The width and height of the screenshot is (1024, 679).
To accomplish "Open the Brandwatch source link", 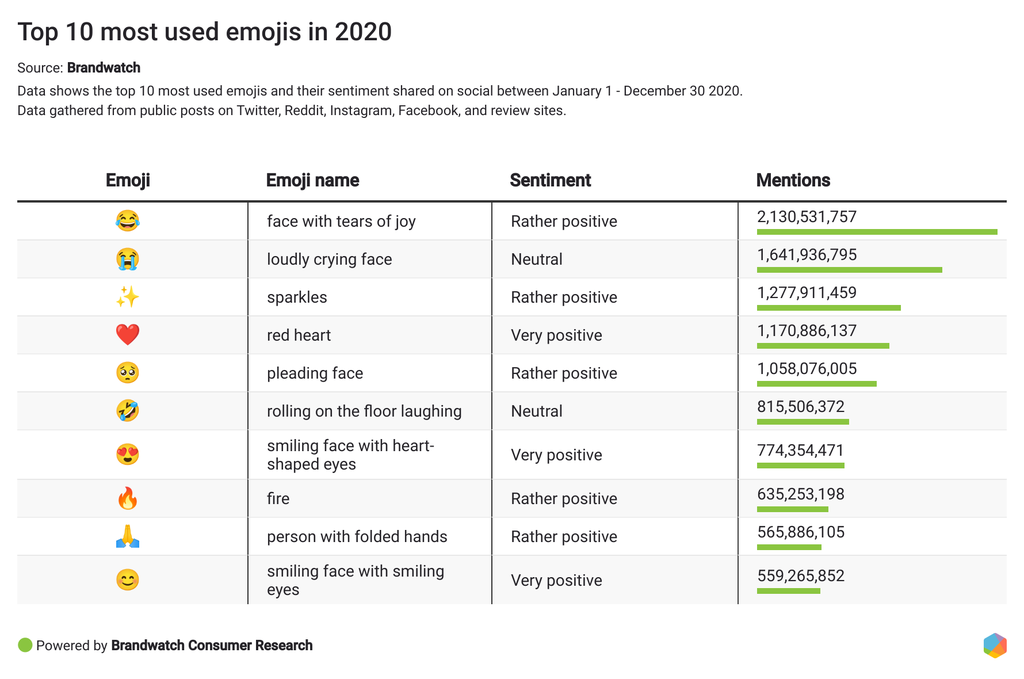I will point(104,68).
